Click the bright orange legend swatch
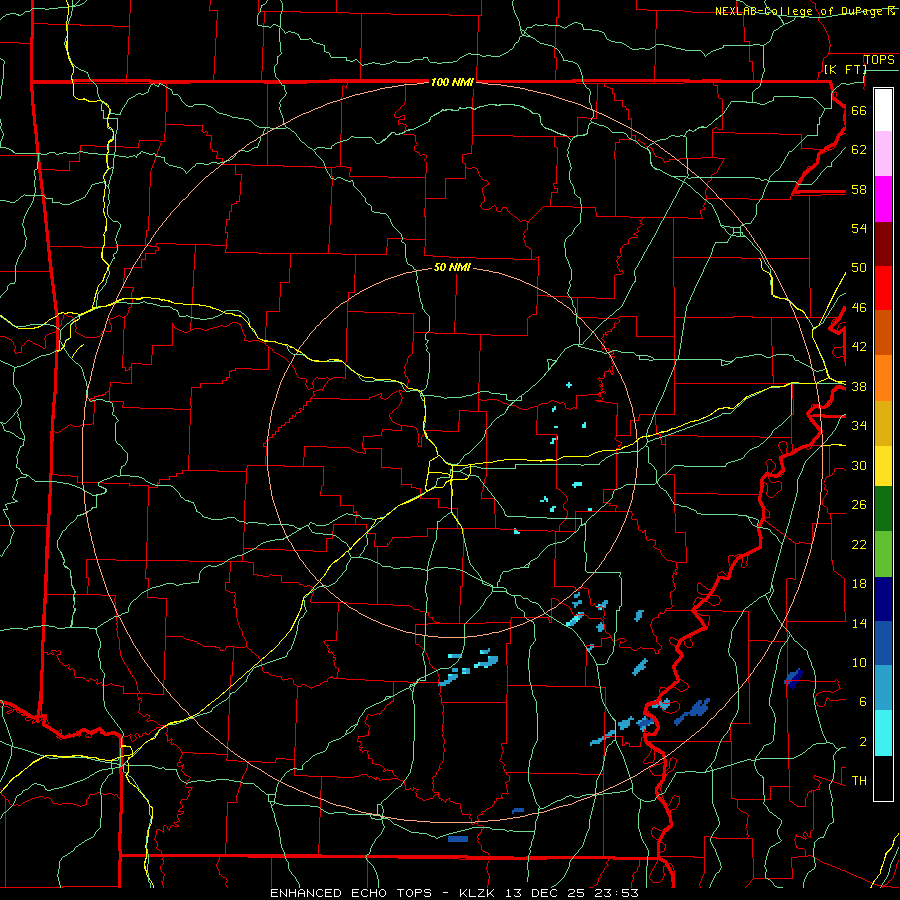The width and height of the screenshot is (900, 900). (x=883, y=378)
